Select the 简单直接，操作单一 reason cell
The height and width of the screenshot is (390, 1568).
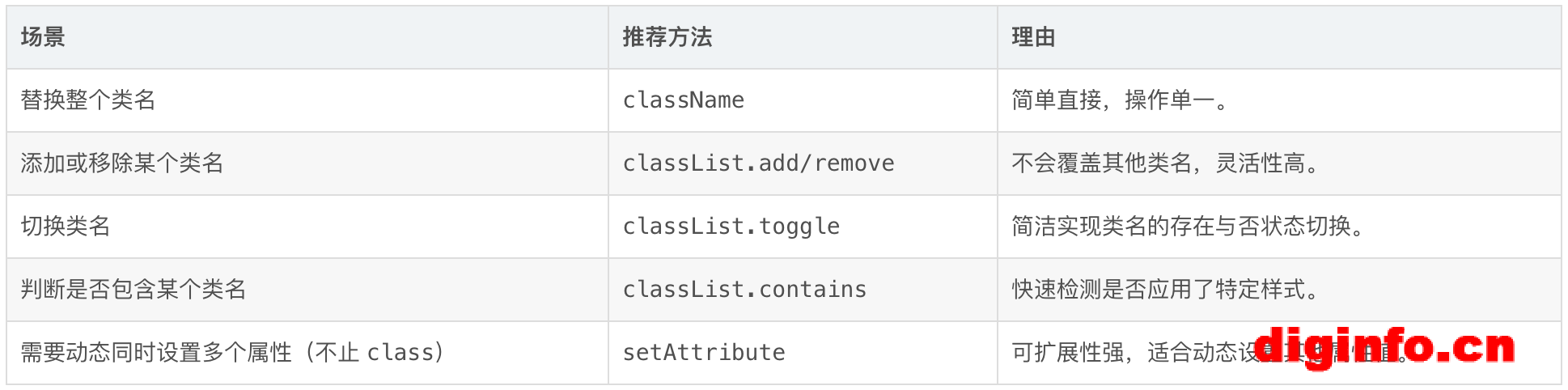click(x=1279, y=100)
